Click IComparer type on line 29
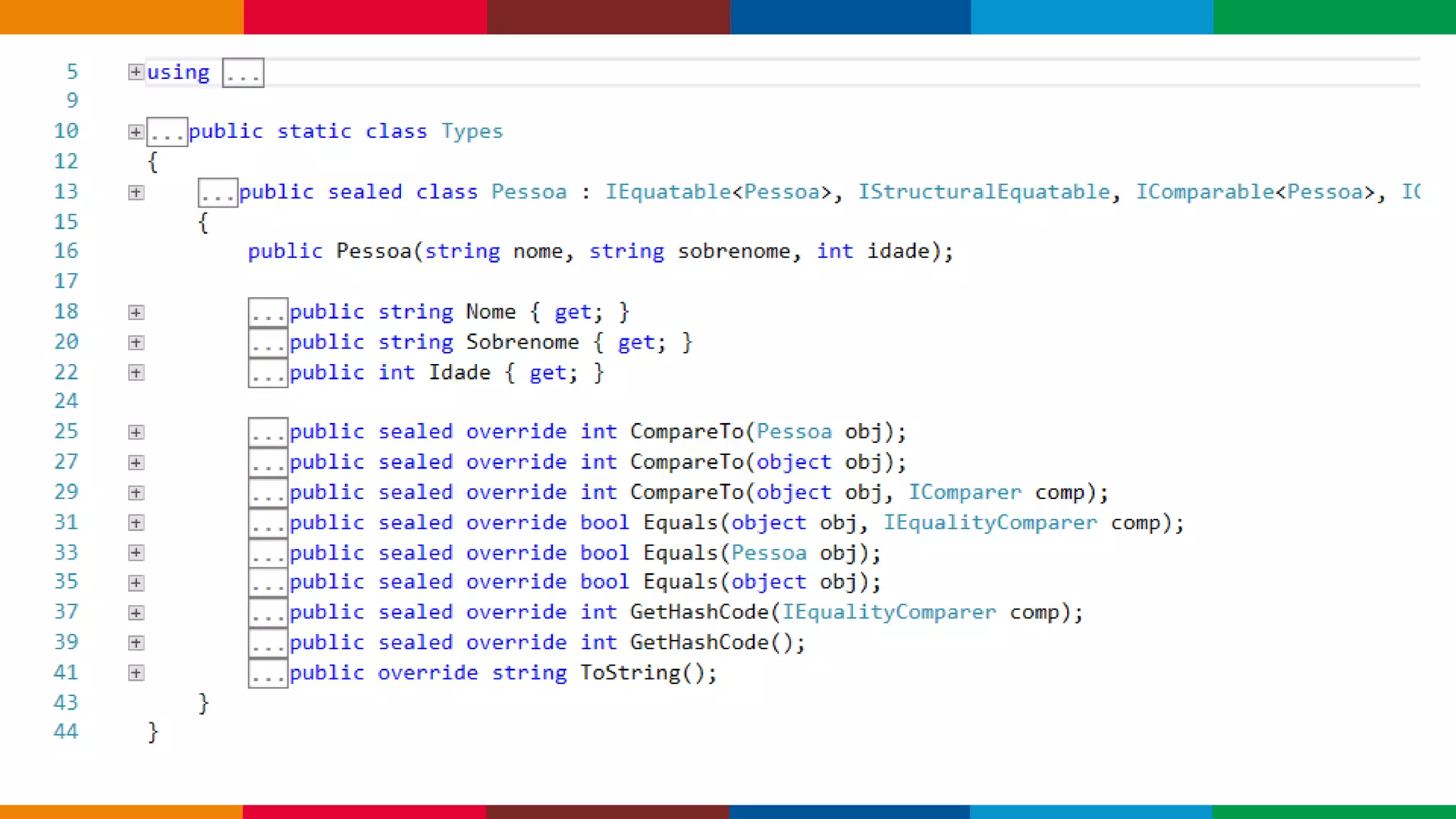Viewport: 1456px width, 819px height. click(965, 492)
